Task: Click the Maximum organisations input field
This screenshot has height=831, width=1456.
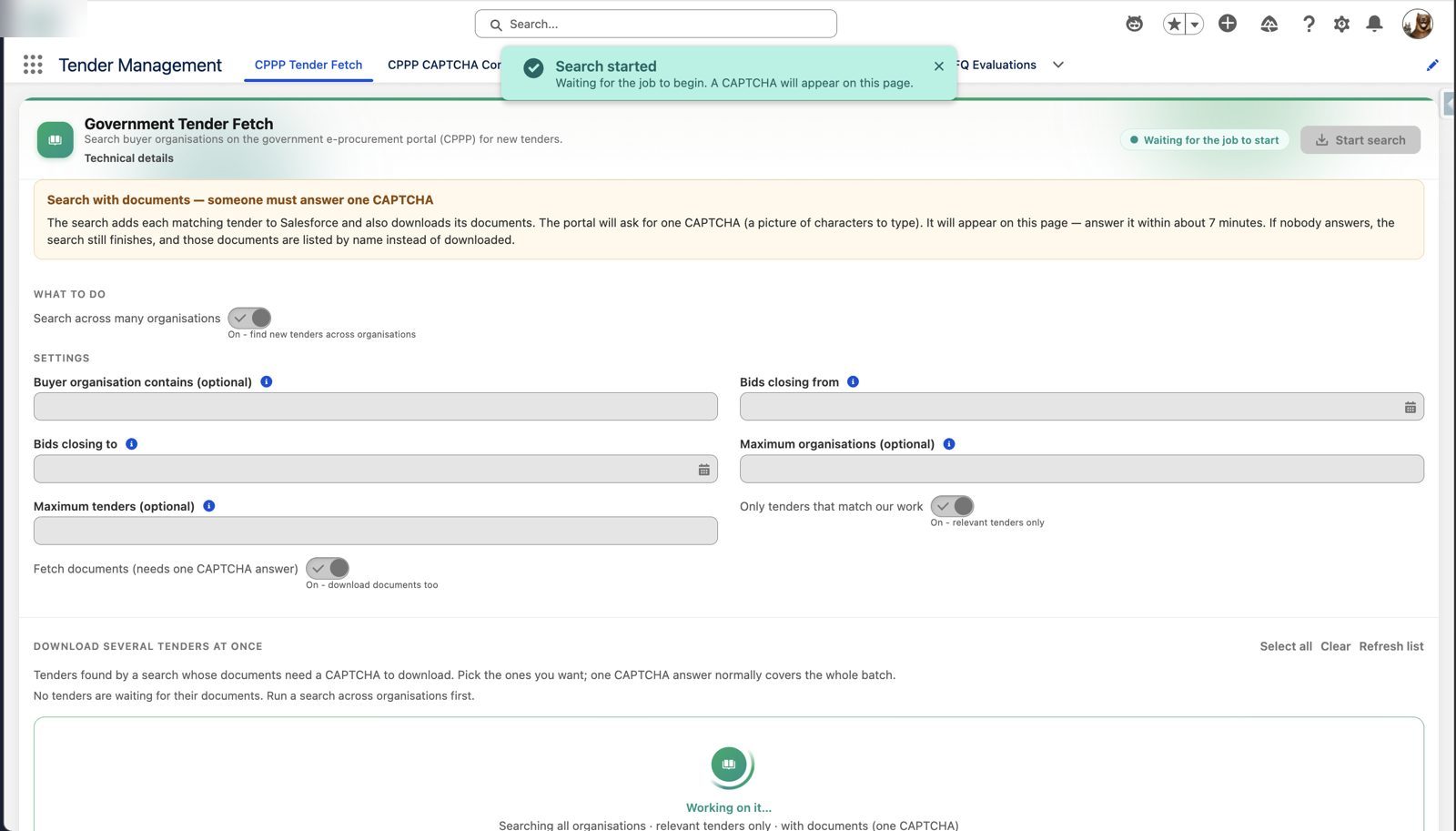Action: pos(1082,469)
